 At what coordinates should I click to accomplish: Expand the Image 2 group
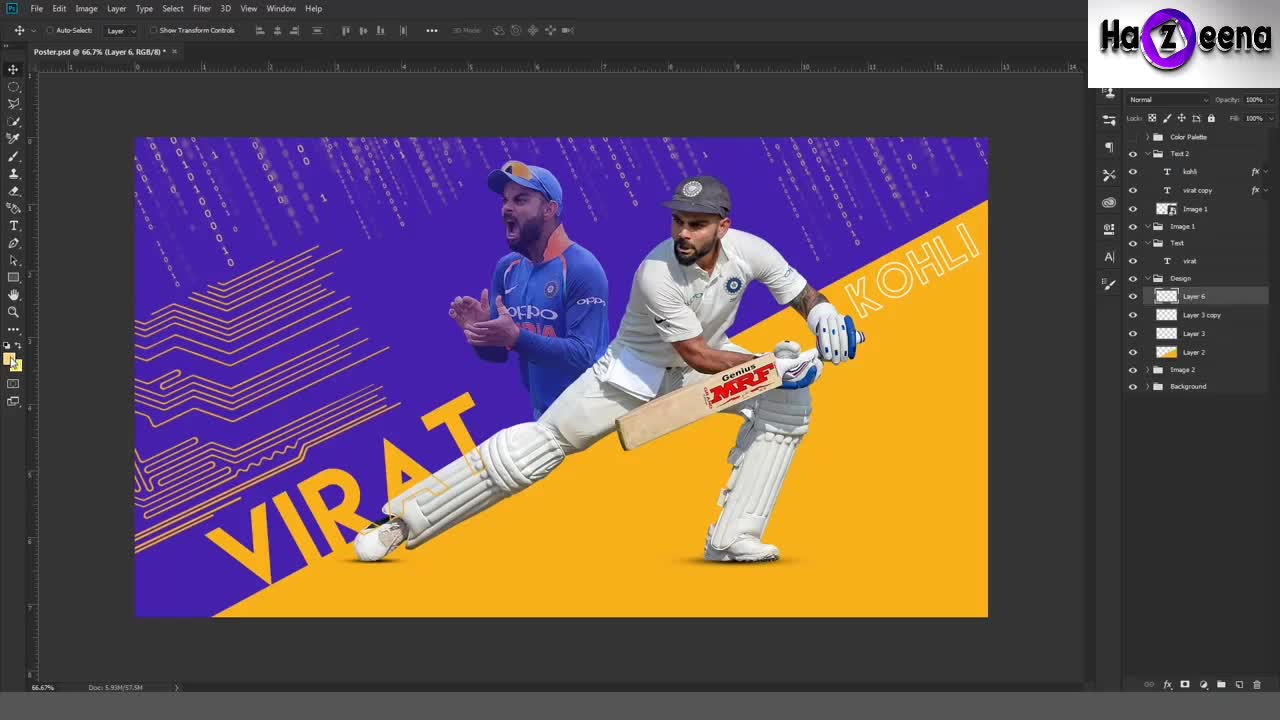click(1147, 370)
